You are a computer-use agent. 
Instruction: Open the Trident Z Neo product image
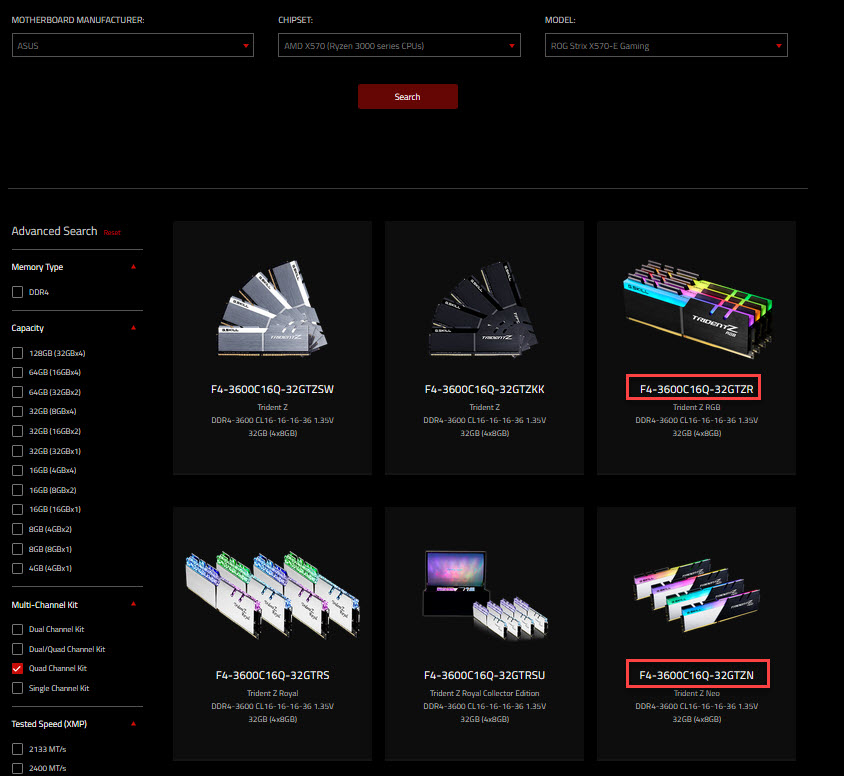tap(697, 595)
